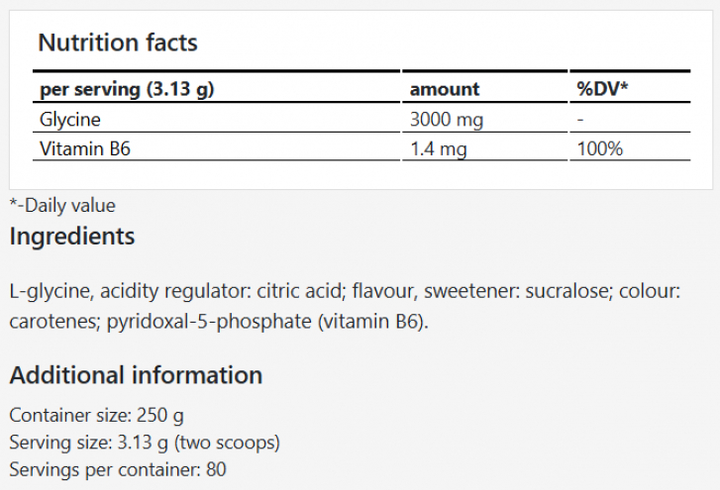Click the %DV* column header

[602, 88]
